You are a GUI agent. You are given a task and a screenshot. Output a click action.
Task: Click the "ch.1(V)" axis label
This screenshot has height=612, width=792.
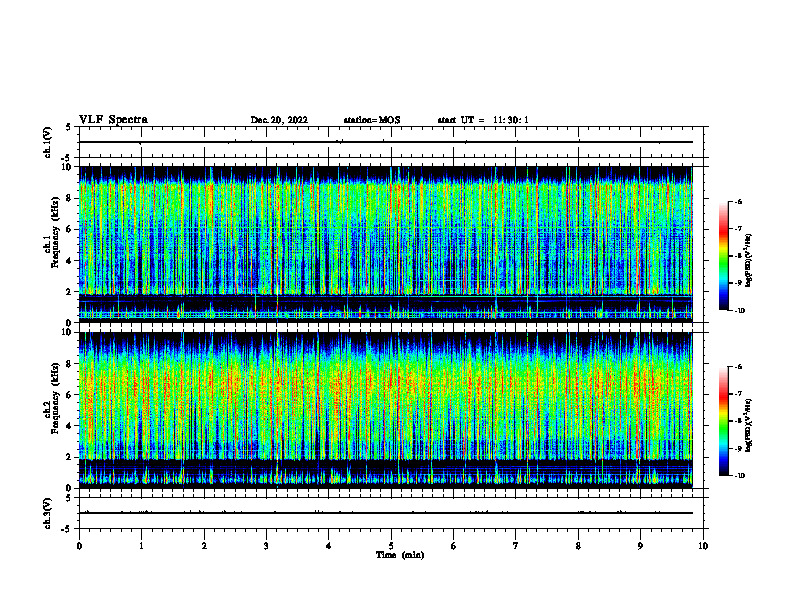tap(47, 142)
